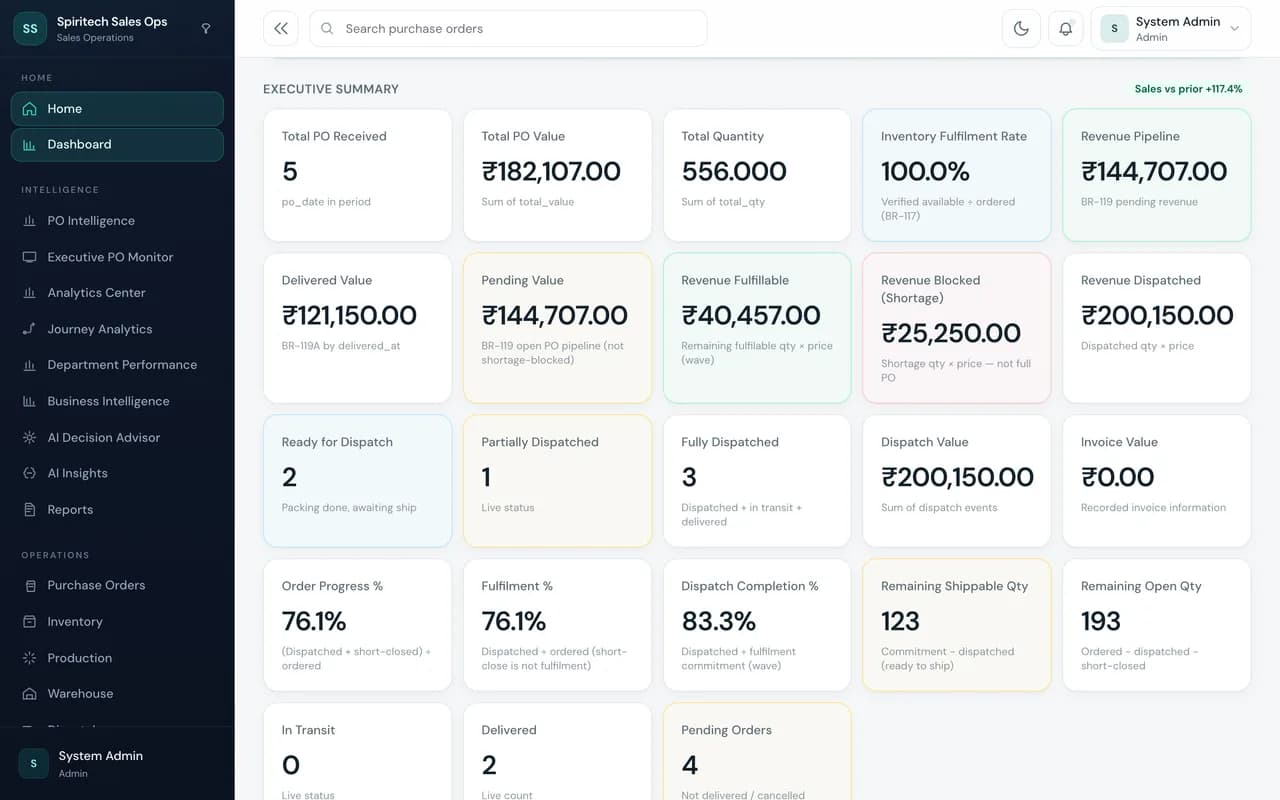The width and height of the screenshot is (1280, 800).
Task: Click the PO Intelligence chart icon
Action: tap(29, 221)
